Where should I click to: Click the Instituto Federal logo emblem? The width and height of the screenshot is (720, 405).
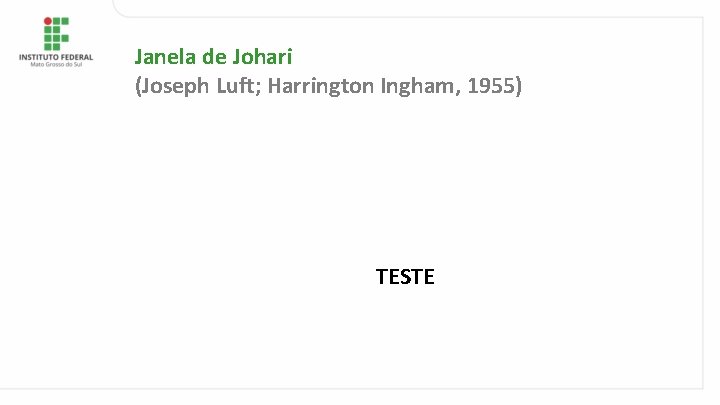56,33
